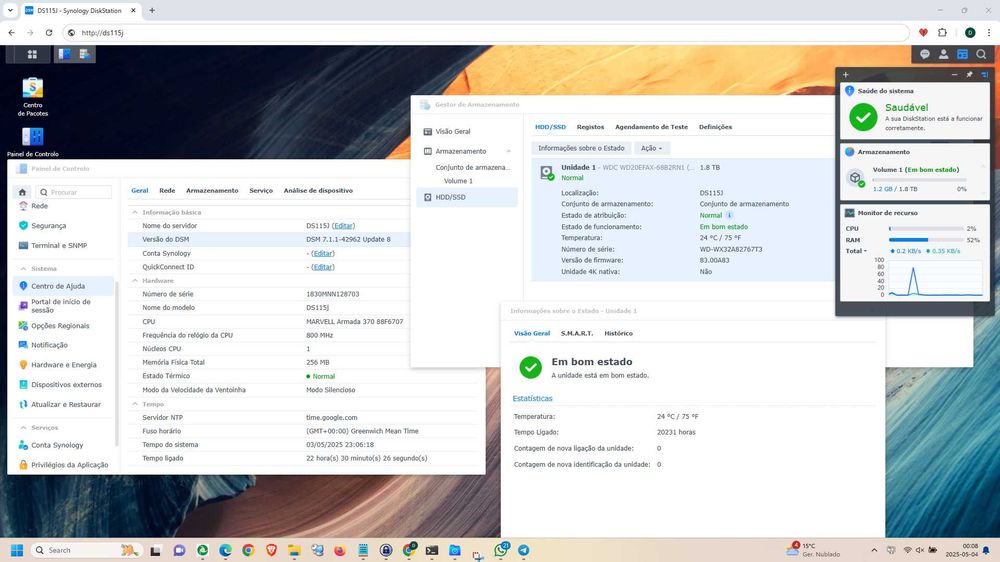
Task: Focus the Procurar search field
Action: coord(73,192)
